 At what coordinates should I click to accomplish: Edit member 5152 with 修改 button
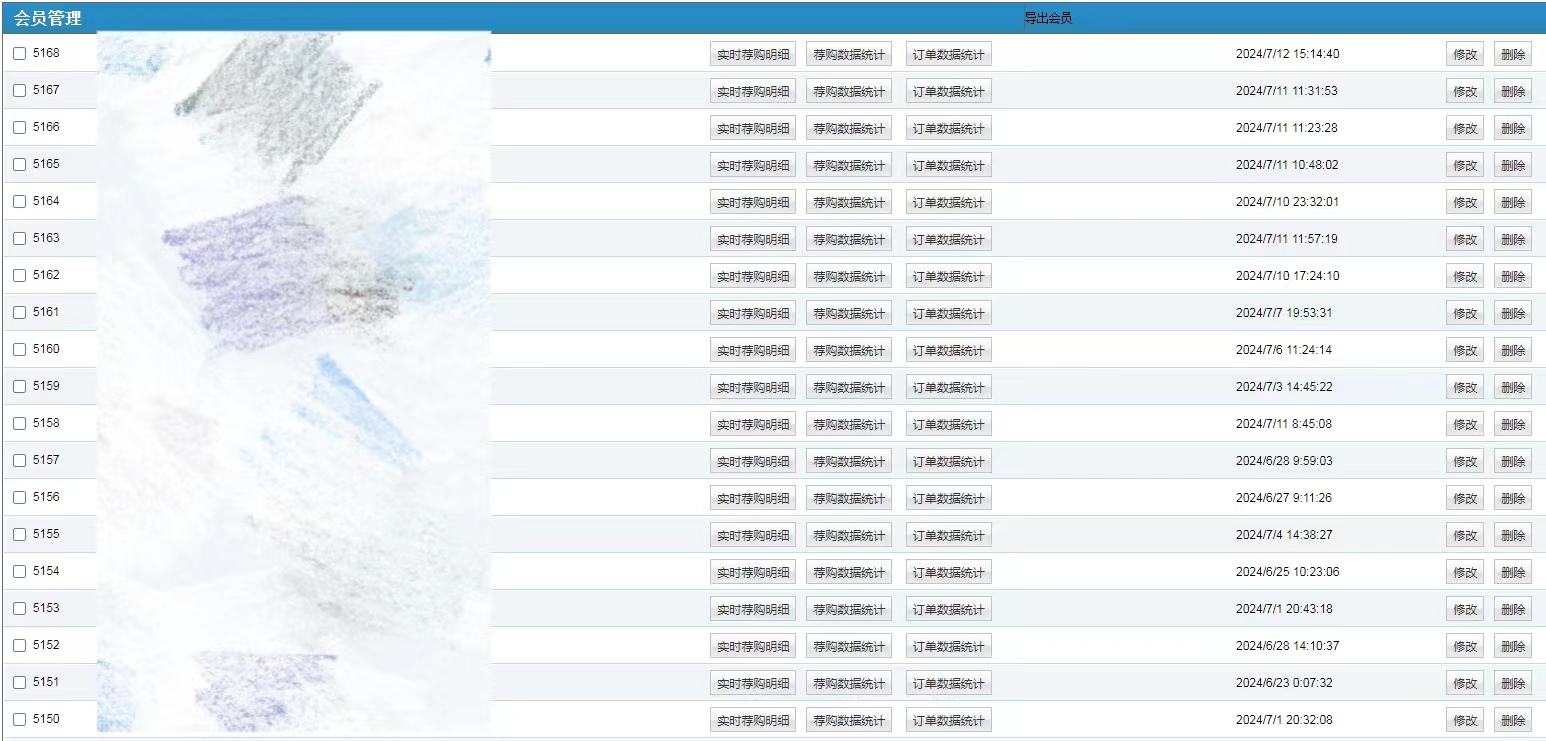pos(1464,647)
